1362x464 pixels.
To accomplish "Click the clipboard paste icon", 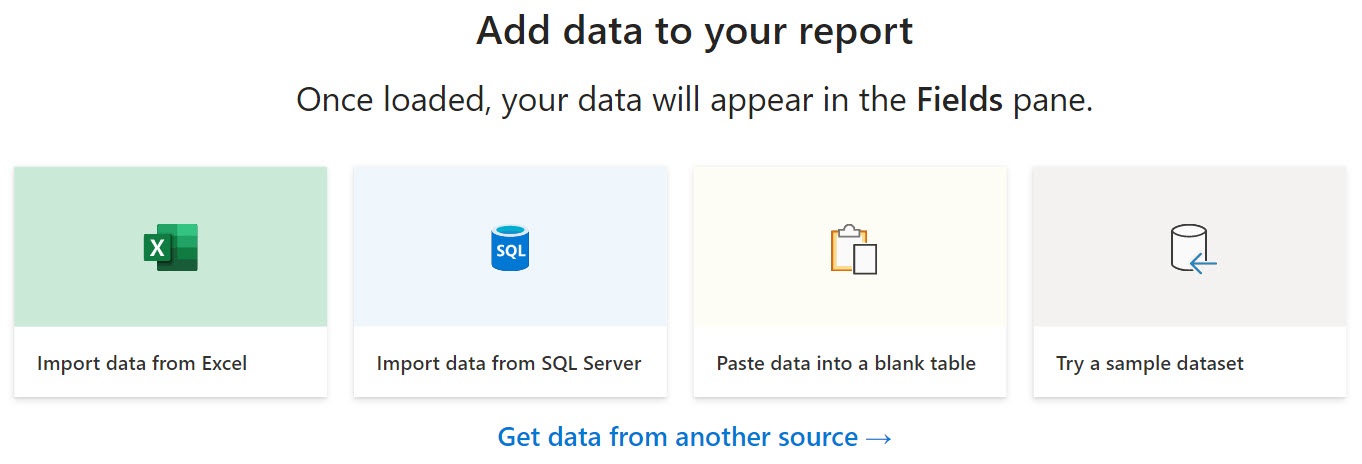I will tap(853, 249).
